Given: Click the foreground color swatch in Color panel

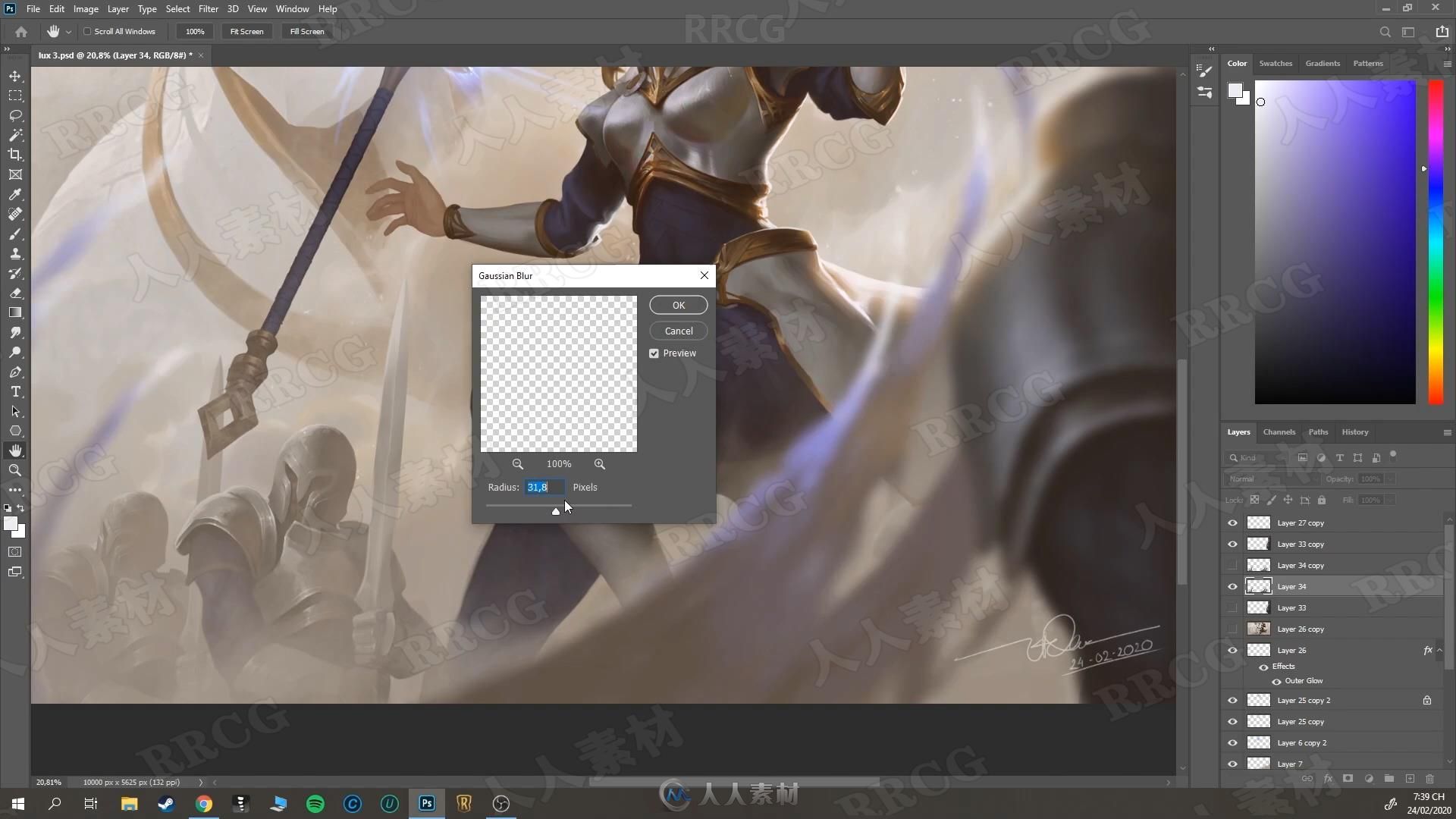Looking at the screenshot, I should [1235, 91].
